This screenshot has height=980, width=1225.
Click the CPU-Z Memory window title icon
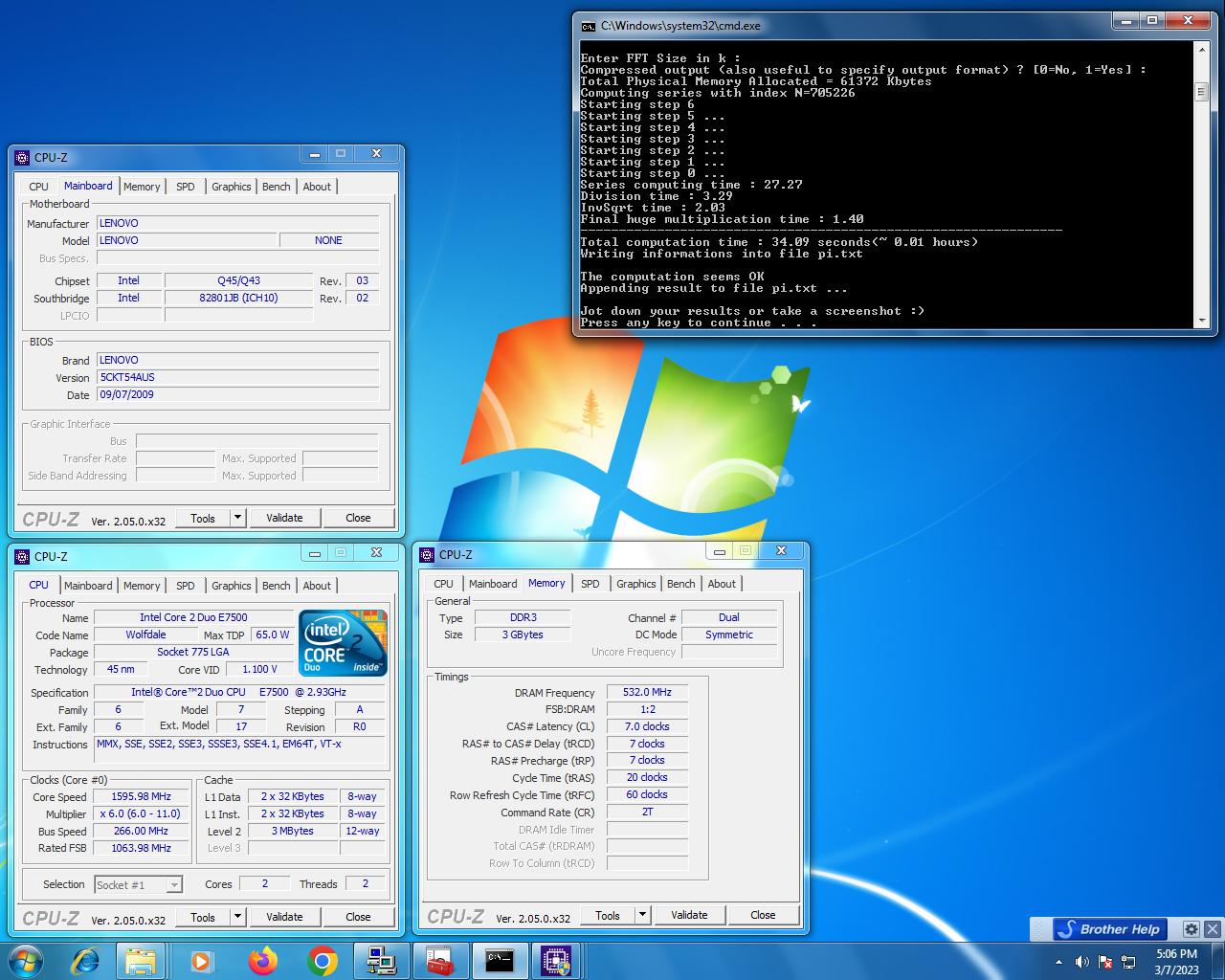428,554
